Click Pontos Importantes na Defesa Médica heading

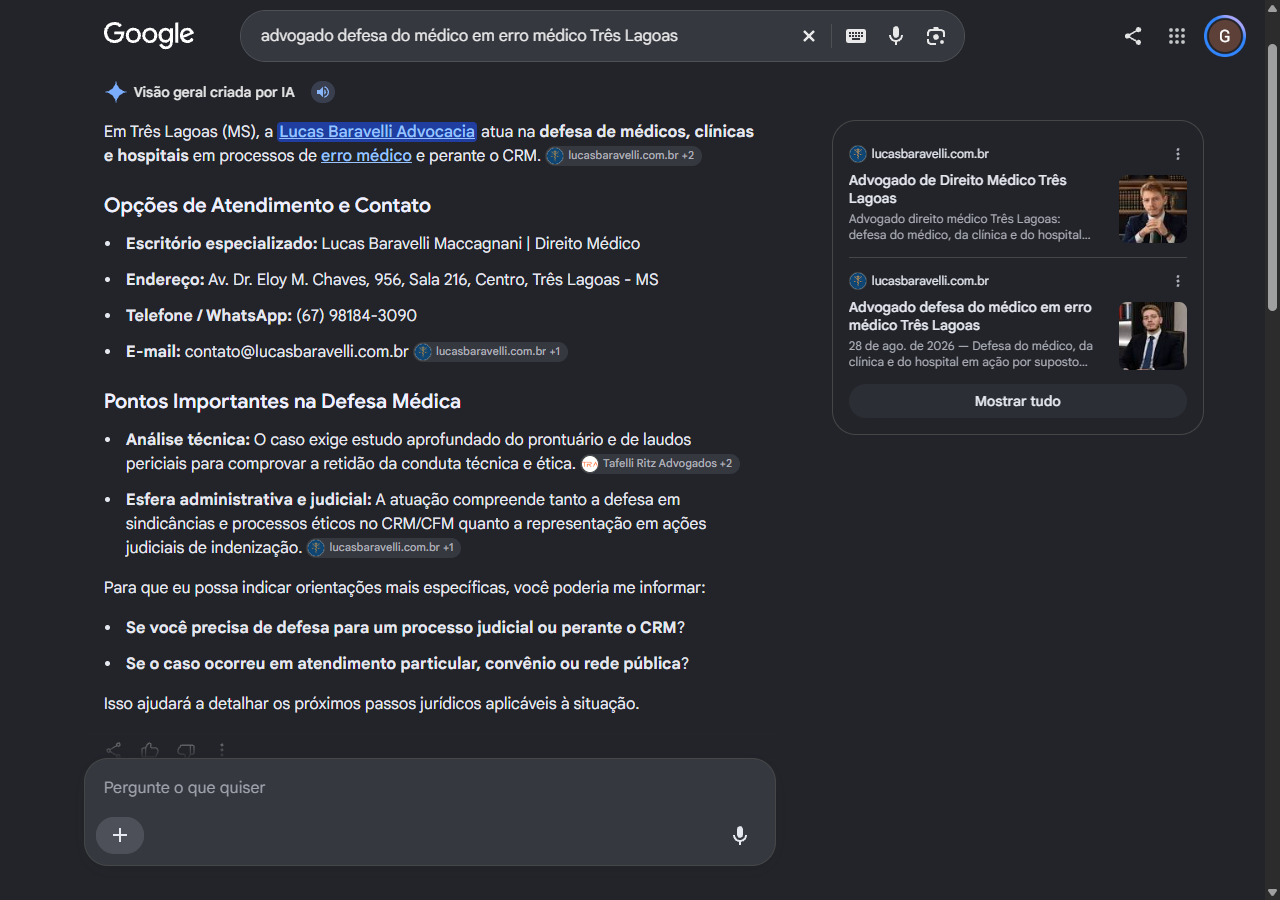pos(282,402)
